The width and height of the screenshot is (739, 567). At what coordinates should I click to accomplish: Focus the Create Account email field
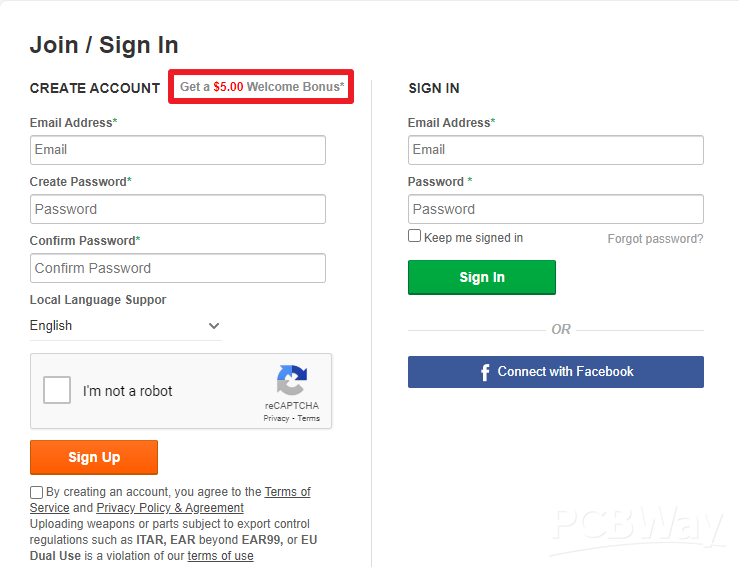coord(177,150)
